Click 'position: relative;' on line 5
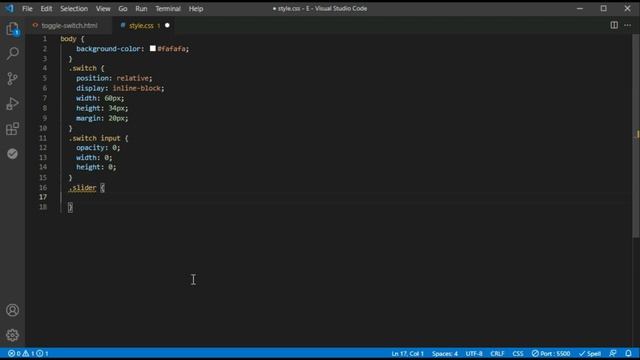This screenshot has height=360, width=640. [x=114, y=78]
